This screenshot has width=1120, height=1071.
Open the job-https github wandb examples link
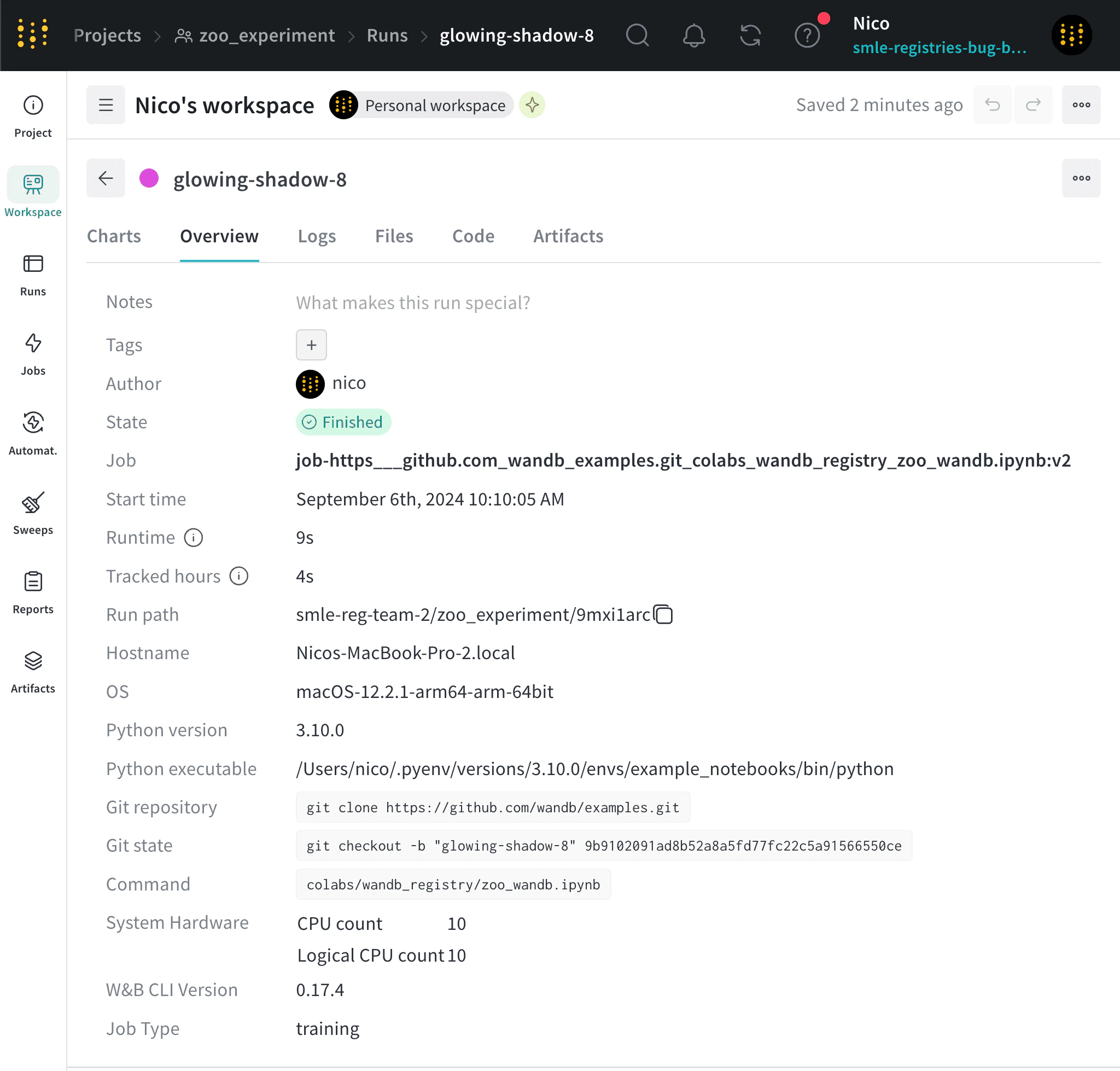682,461
